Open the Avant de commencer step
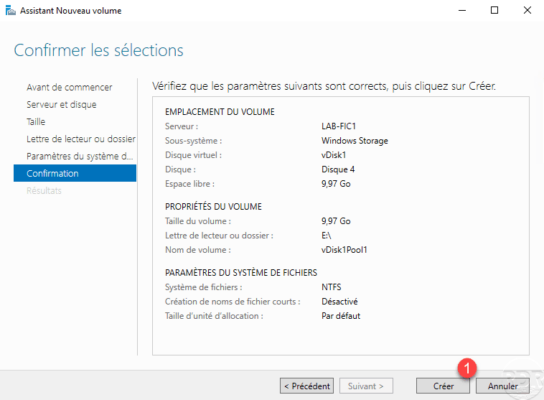Viewport: 544px width, 400px height. pyautogui.click(x=69, y=87)
